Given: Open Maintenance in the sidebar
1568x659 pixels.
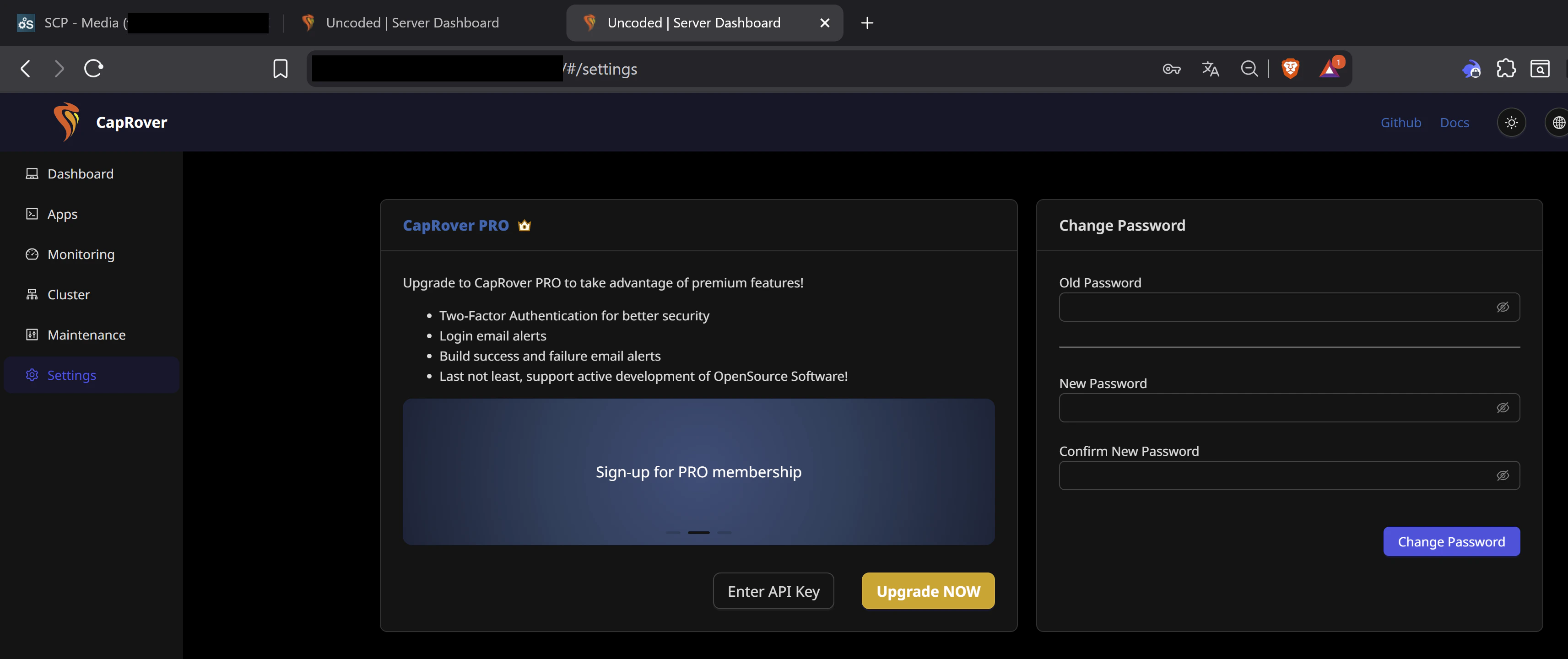Looking at the screenshot, I should coord(91,335).
